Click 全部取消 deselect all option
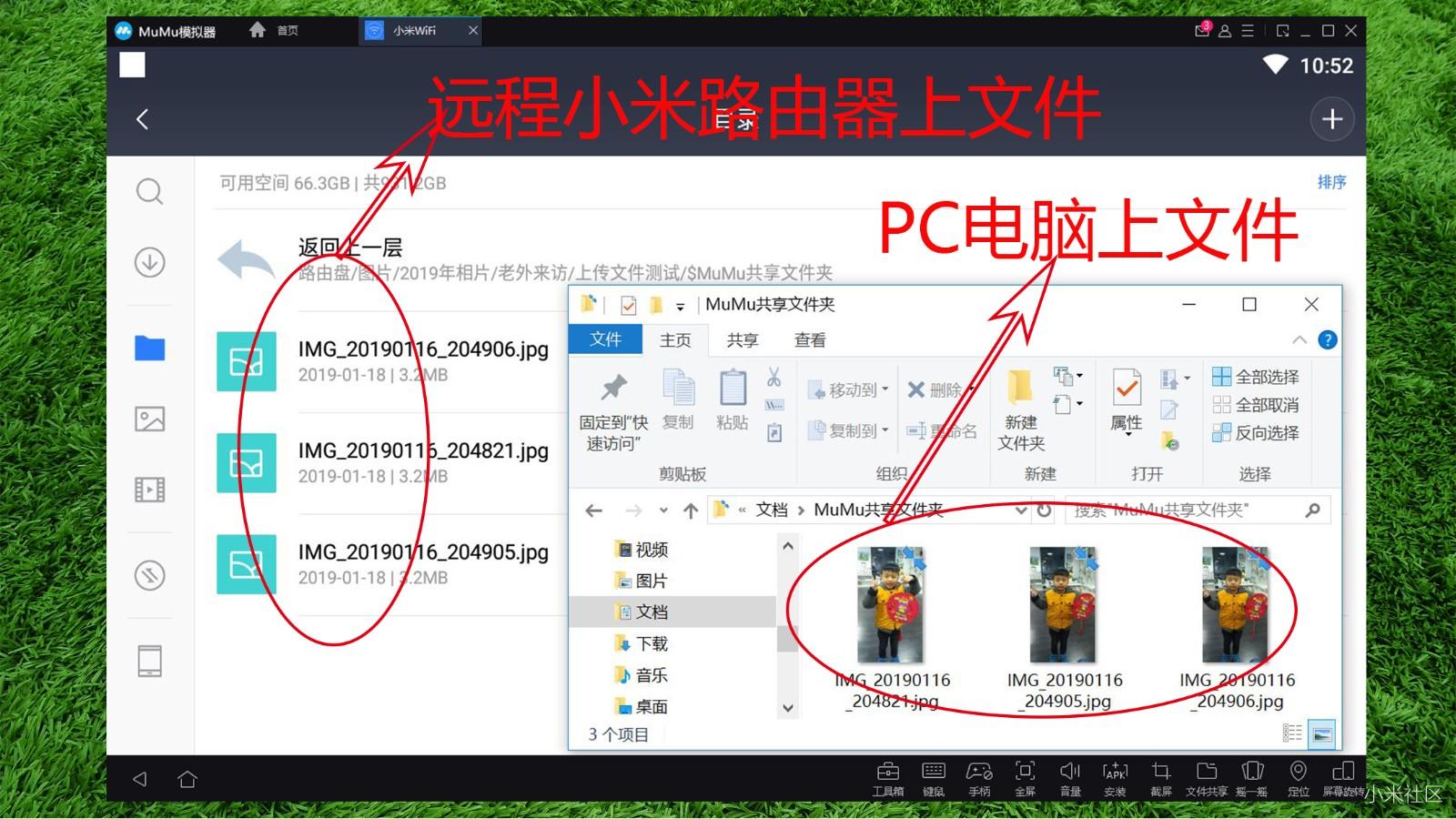This screenshot has width=1456, height=819. point(1256,405)
